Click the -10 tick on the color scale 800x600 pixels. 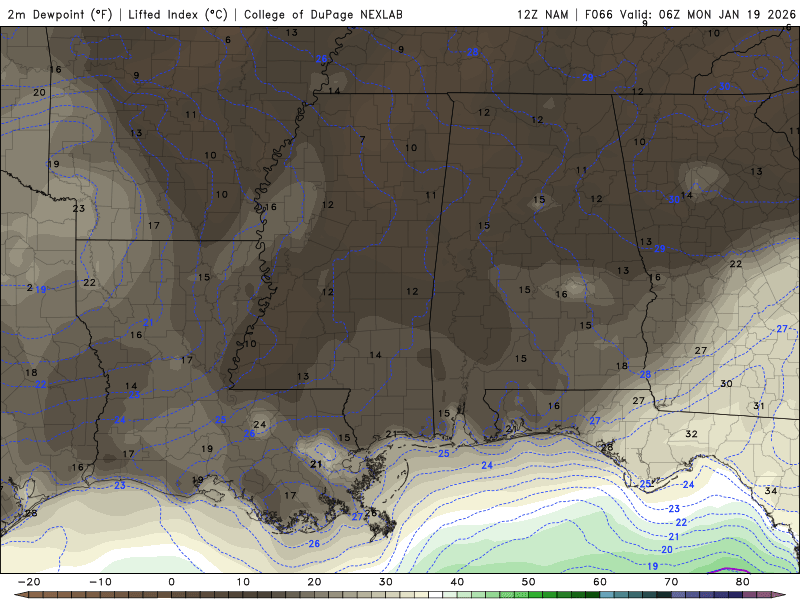coord(100,582)
